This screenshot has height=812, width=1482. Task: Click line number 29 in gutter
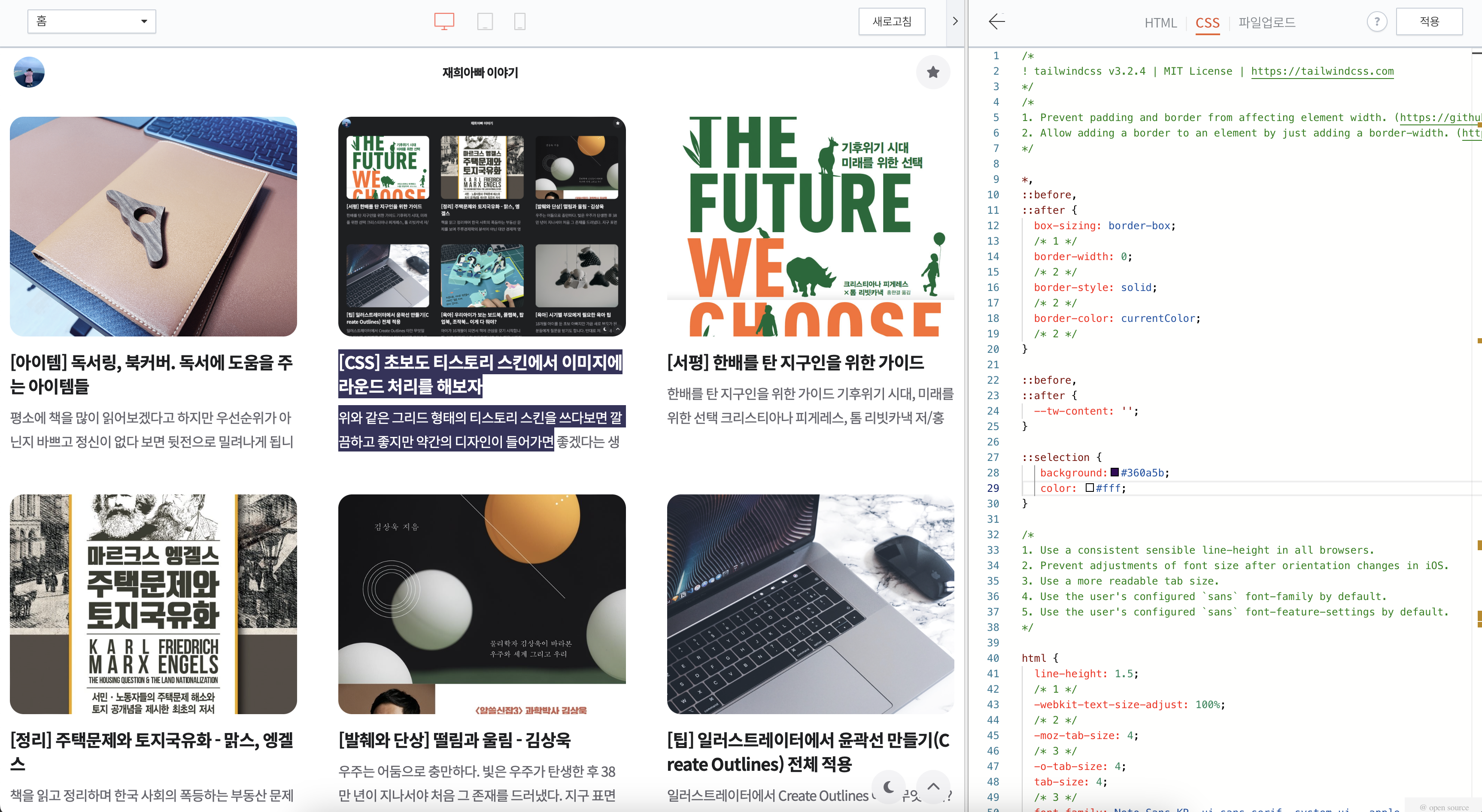click(x=993, y=488)
